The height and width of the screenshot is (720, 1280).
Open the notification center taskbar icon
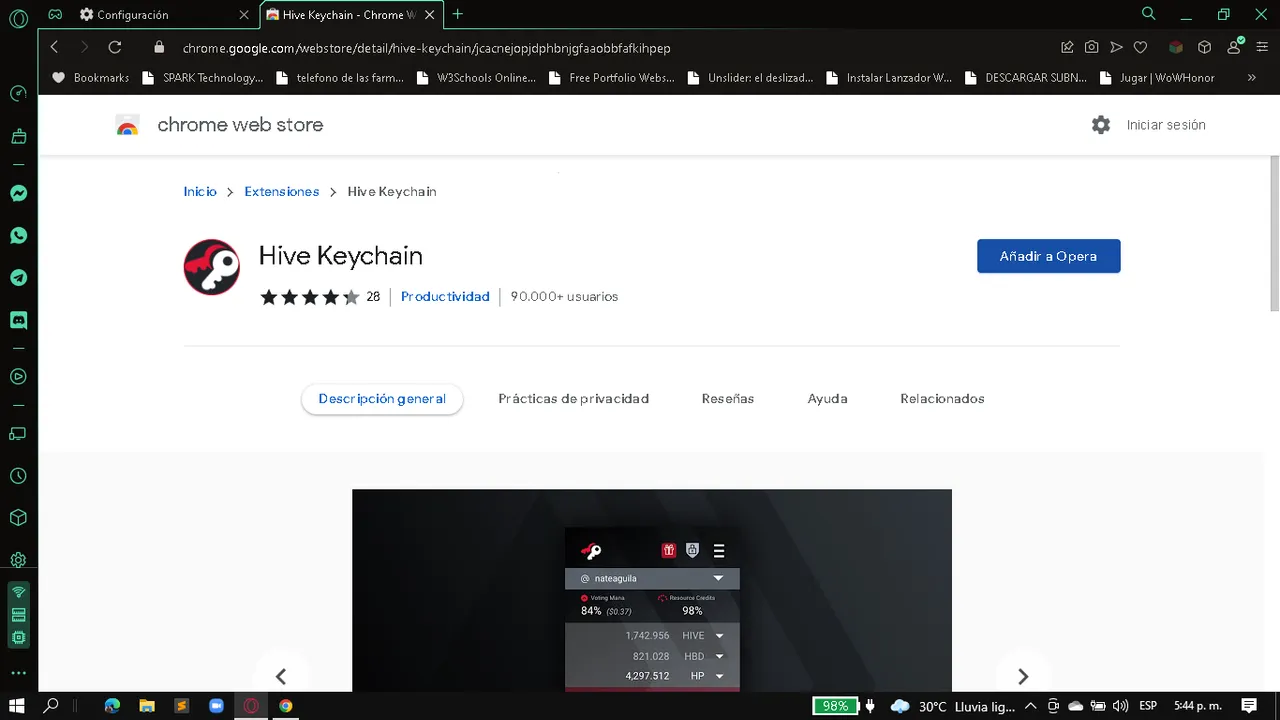tap(1249, 706)
